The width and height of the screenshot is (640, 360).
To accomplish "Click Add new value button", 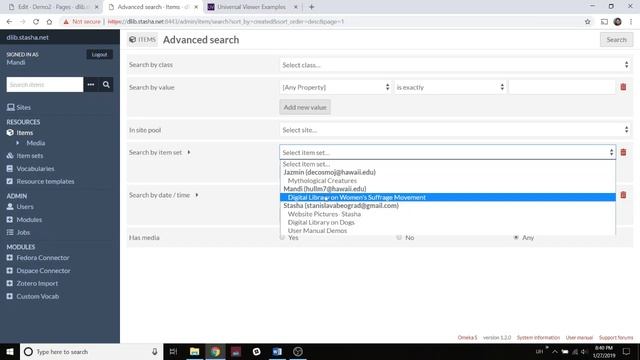I will (x=305, y=107).
